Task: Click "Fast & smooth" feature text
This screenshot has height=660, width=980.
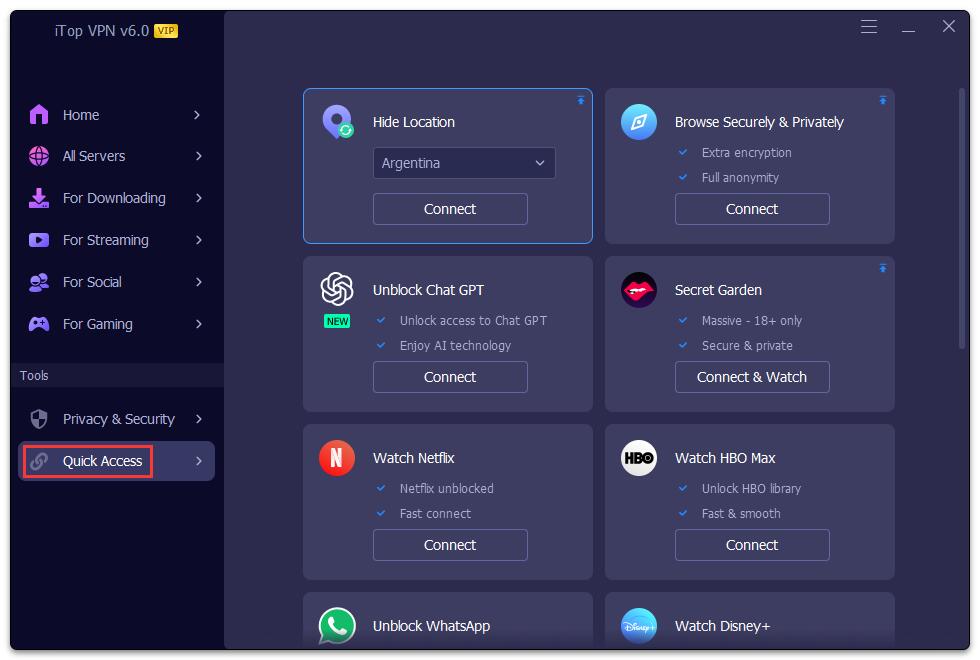Action: [741, 514]
